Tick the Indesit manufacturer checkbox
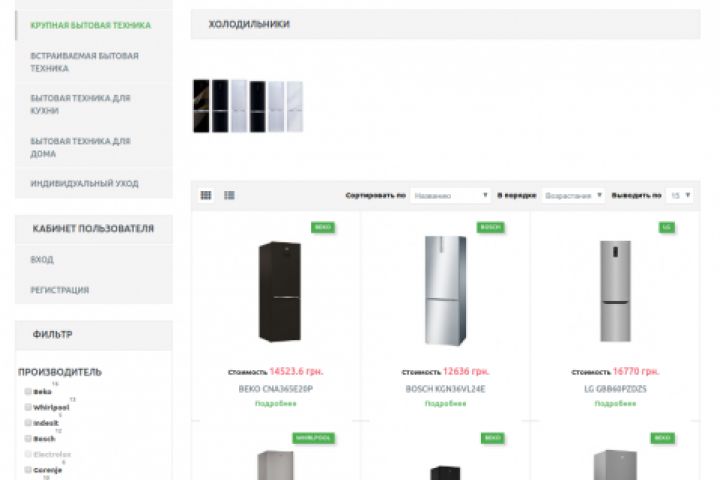Image resolution: width=720 pixels, height=480 pixels. [28, 423]
